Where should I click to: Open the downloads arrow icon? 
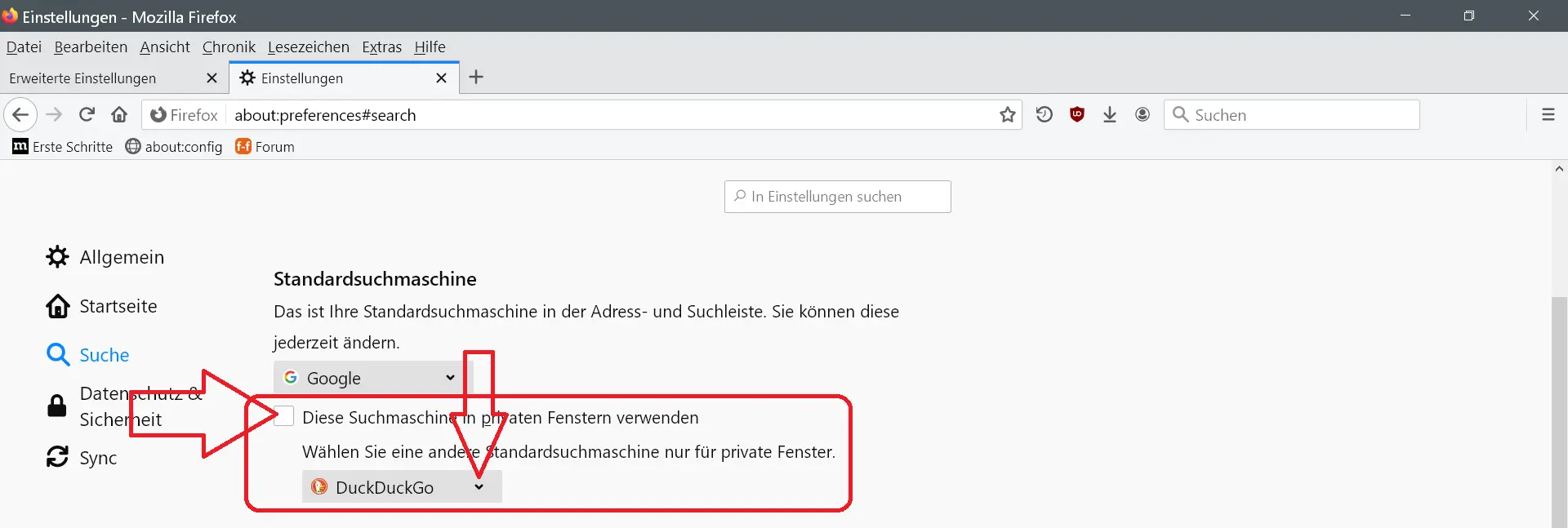[x=1109, y=115]
